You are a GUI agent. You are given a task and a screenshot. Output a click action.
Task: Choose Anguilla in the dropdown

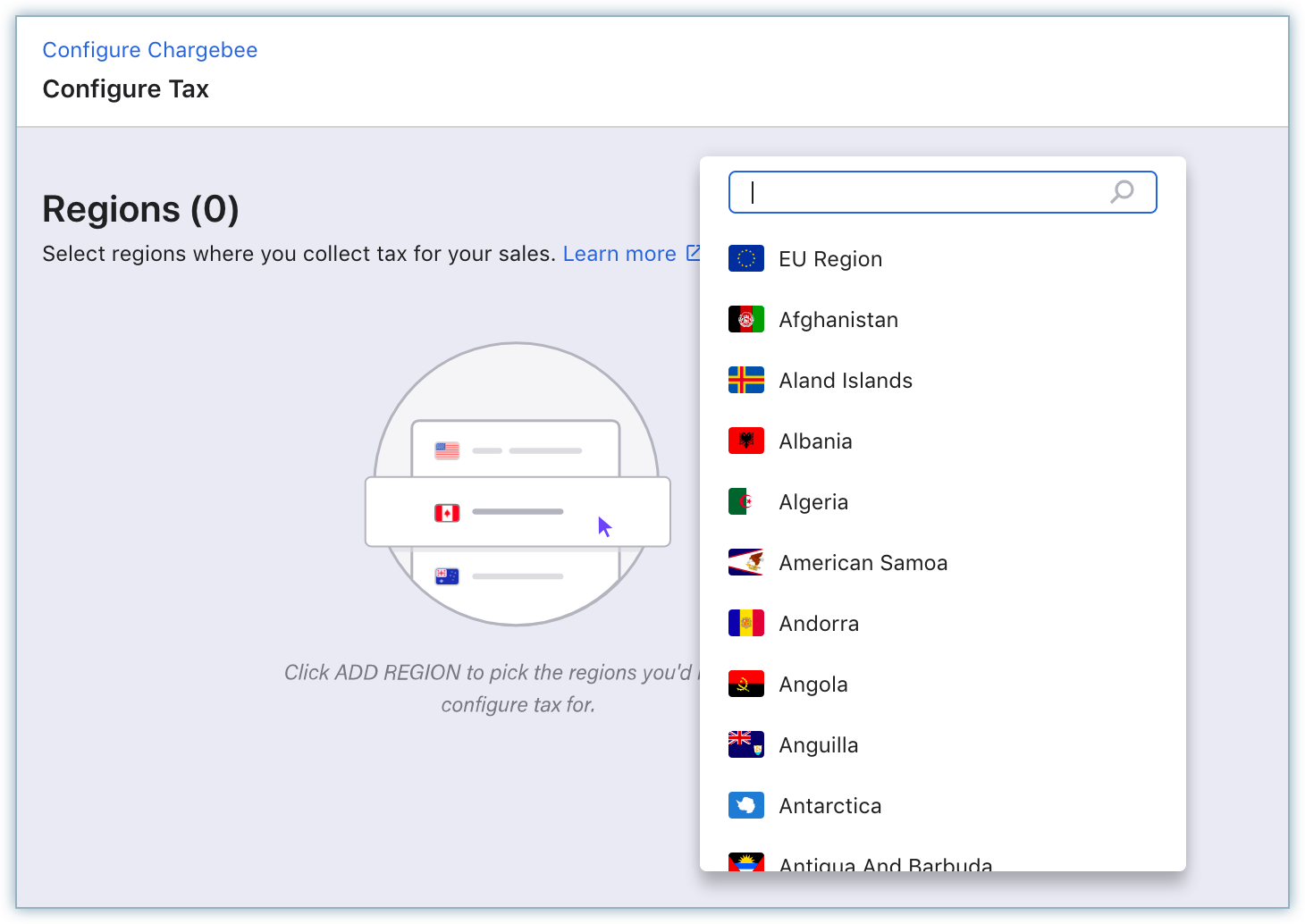tap(942, 744)
